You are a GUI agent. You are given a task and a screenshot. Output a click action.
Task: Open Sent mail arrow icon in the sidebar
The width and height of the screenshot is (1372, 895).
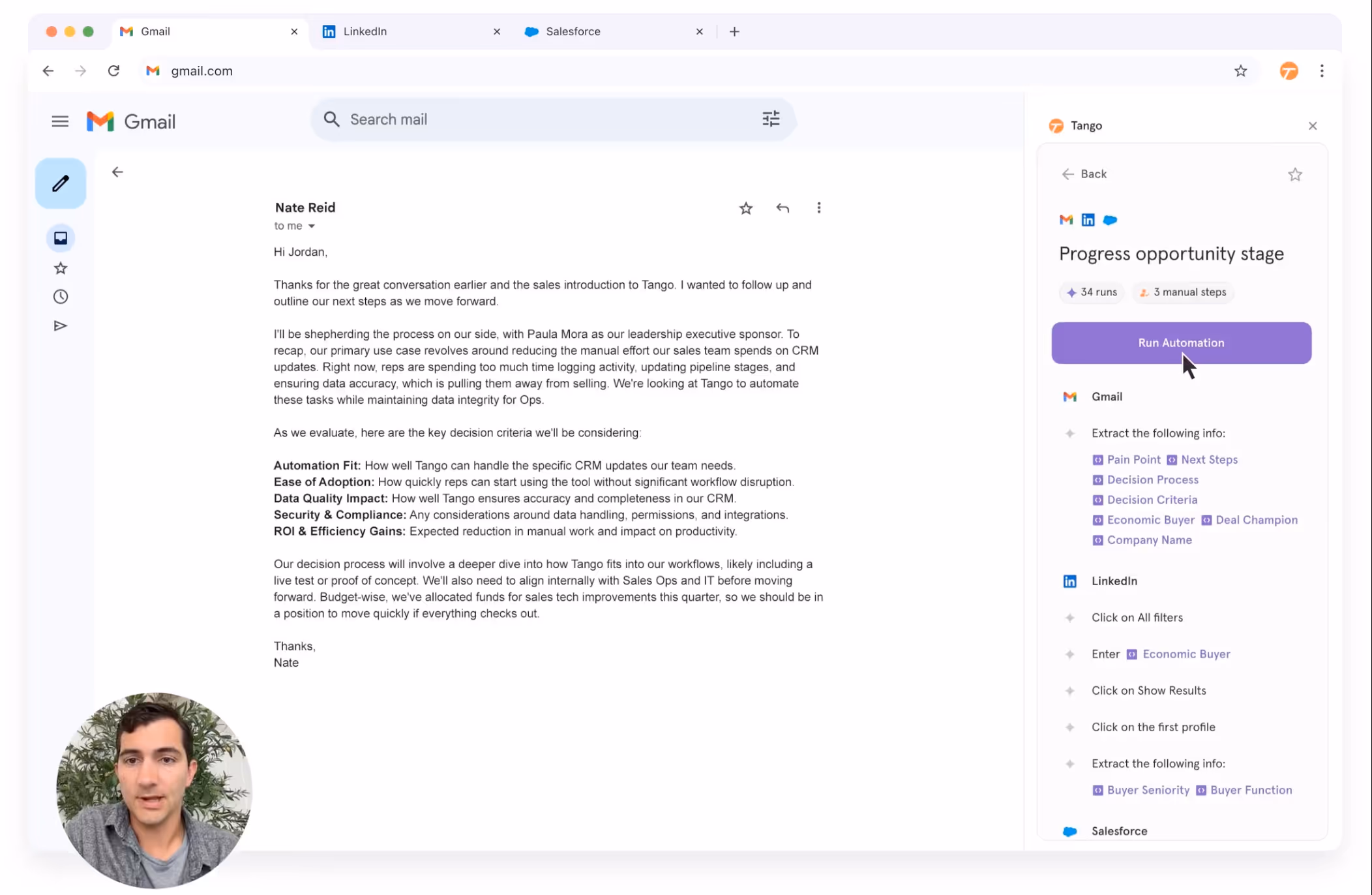[x=61, y=326]
